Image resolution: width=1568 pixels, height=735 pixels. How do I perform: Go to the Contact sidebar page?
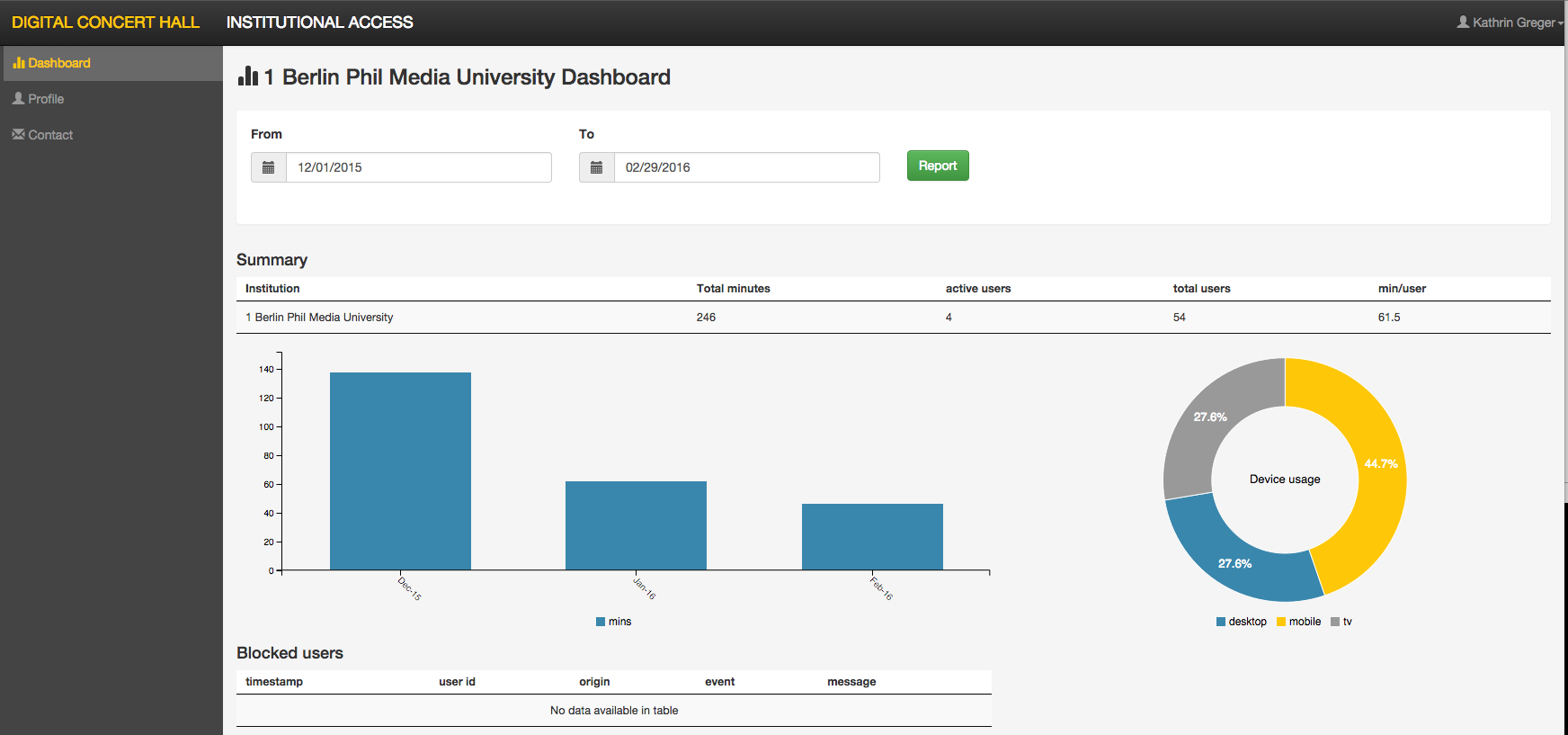click(50, 135)
